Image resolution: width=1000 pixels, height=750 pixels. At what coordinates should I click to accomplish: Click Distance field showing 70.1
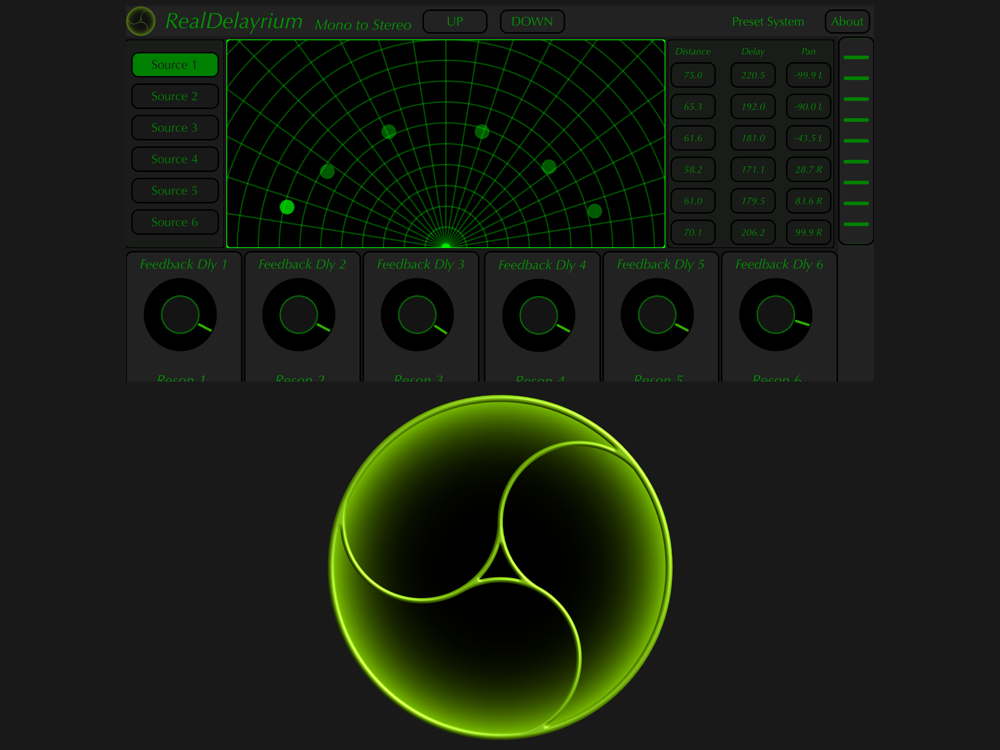click(x=693, y=232)
